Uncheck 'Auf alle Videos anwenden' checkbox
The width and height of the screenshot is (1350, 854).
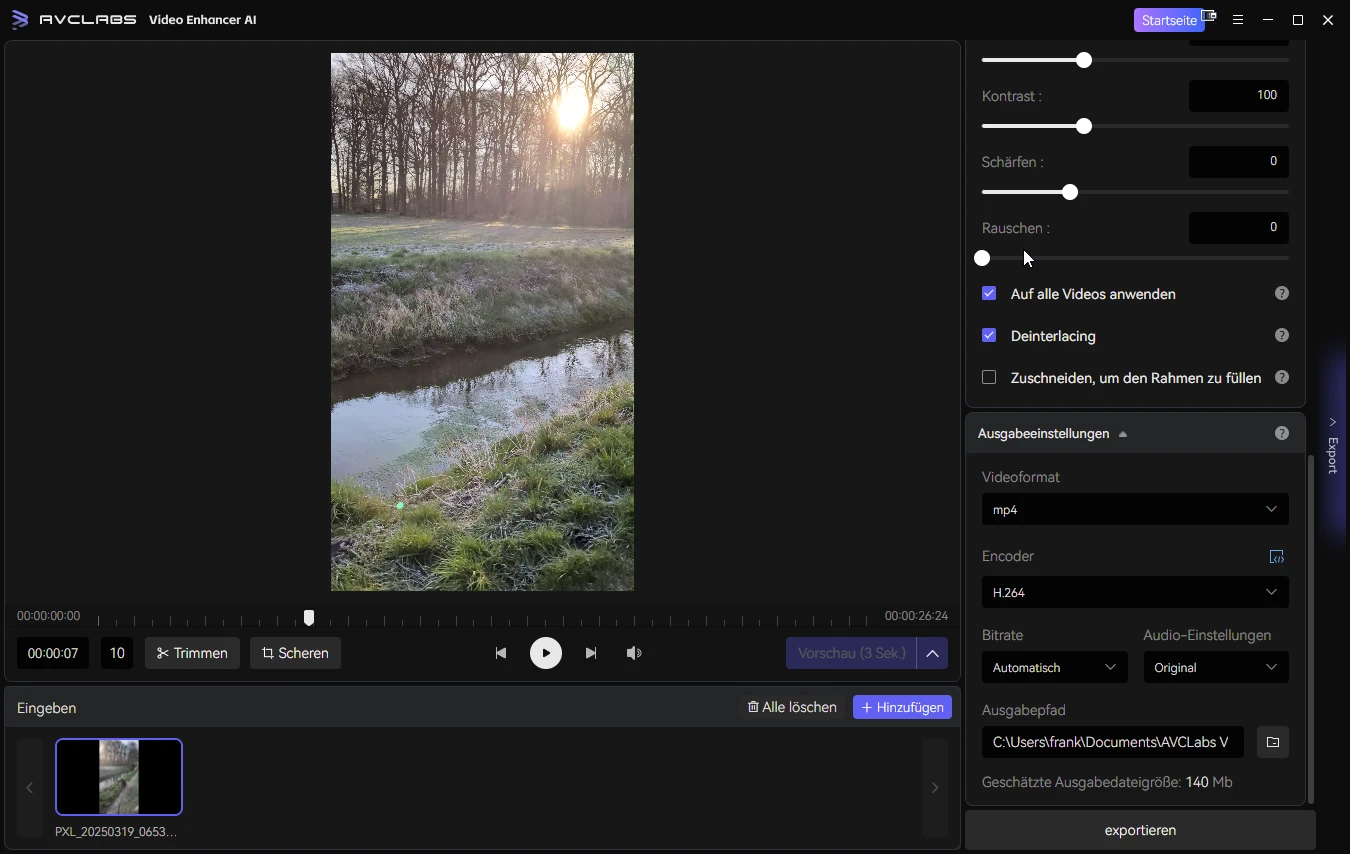tap(989, 294)
